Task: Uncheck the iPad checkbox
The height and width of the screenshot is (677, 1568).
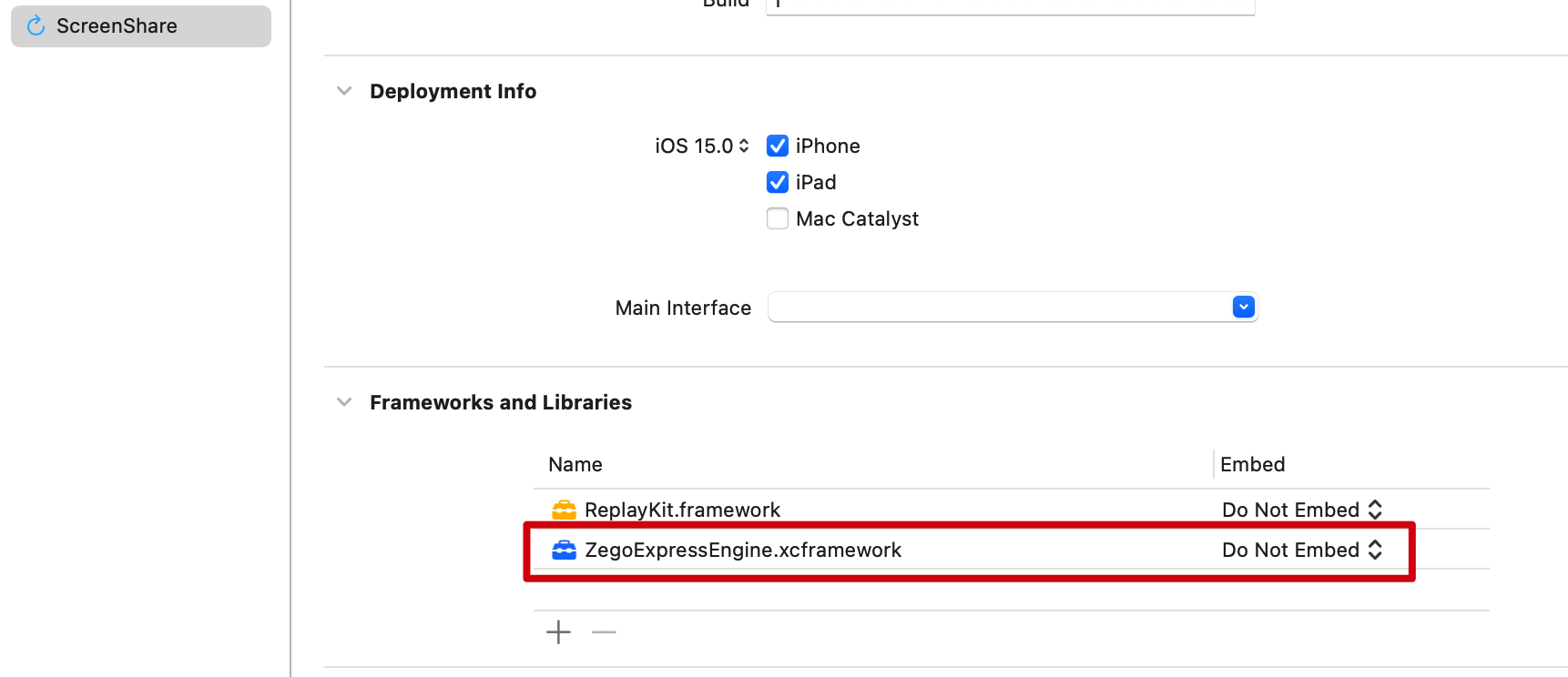Action: point(778,182)
